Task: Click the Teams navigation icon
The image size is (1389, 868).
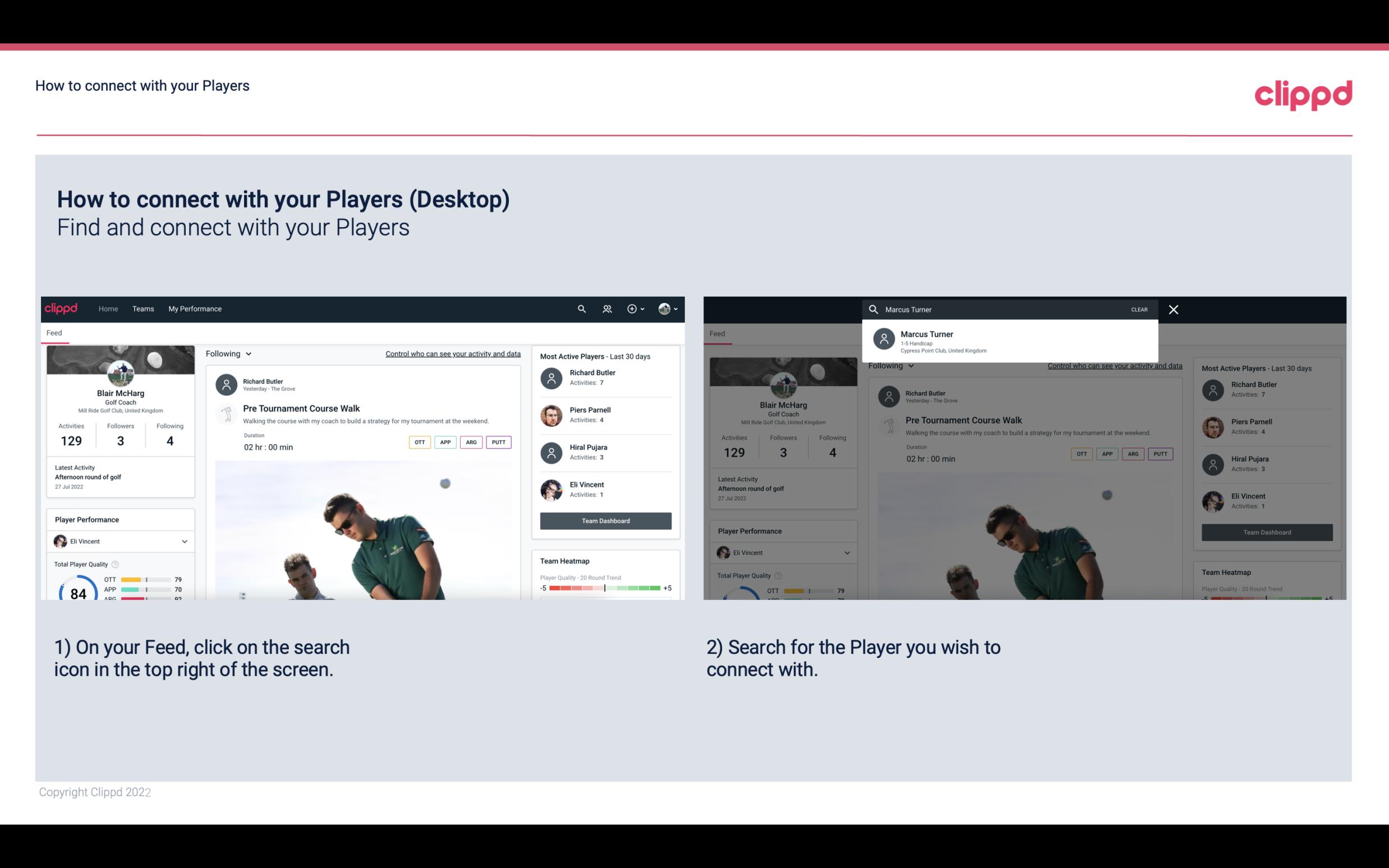Action: click(x=143, y=308)
